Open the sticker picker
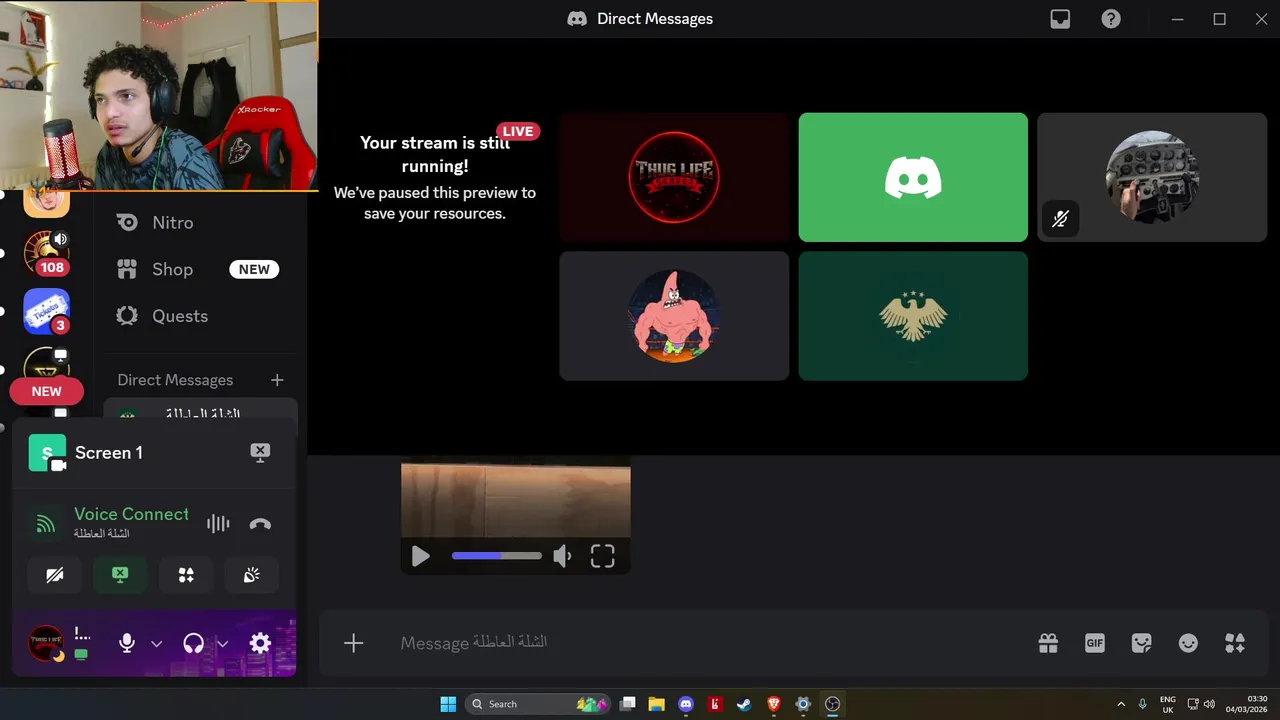This screenshot has height=720, width=1280. click(x=1141, y=643)
